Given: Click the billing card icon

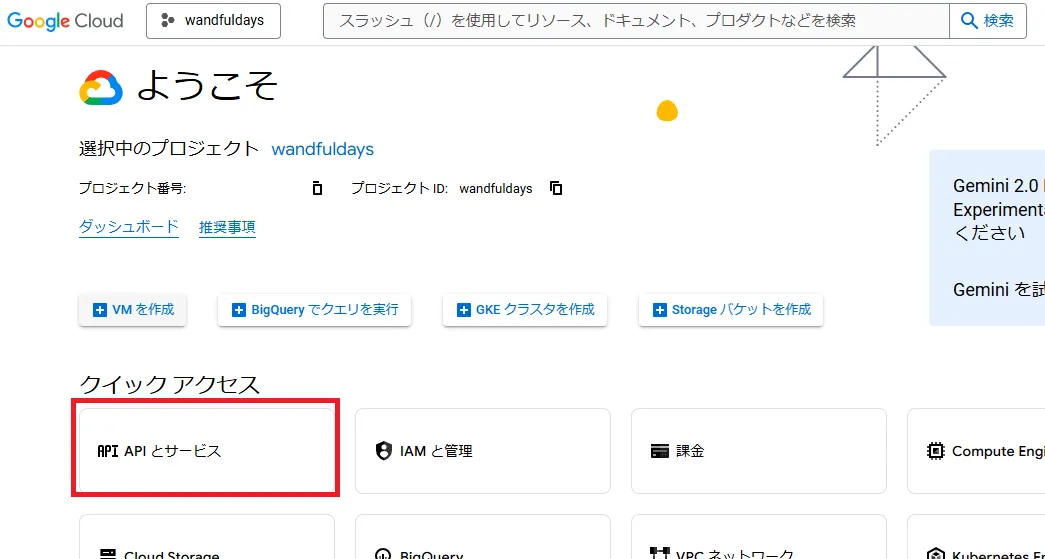Looking at the screenshot, I should 659,452.
